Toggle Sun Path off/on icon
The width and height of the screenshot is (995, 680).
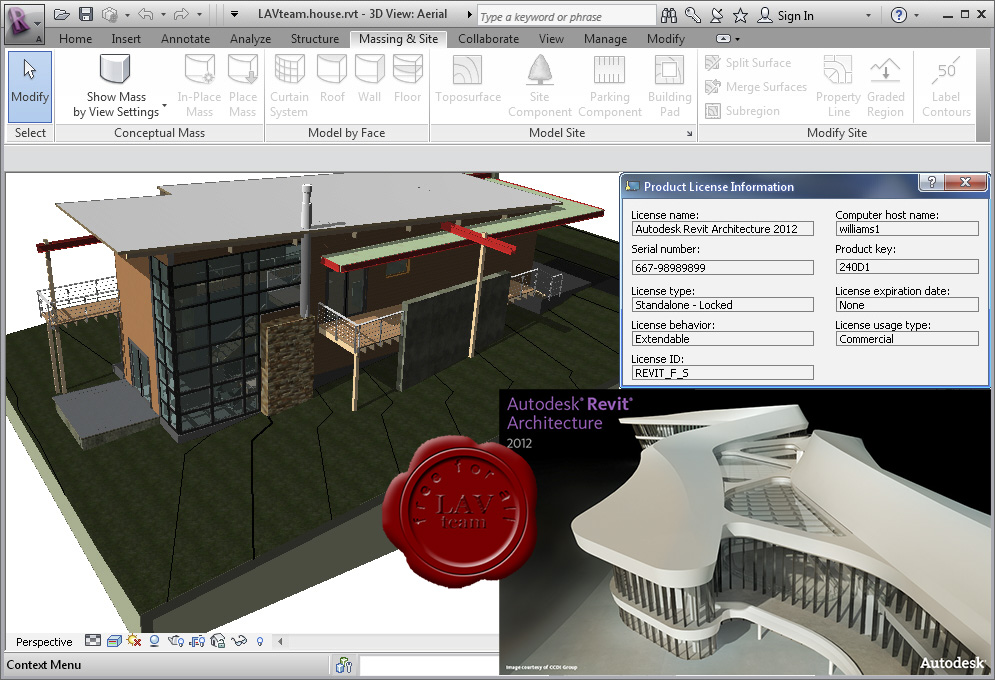(134, 641)
